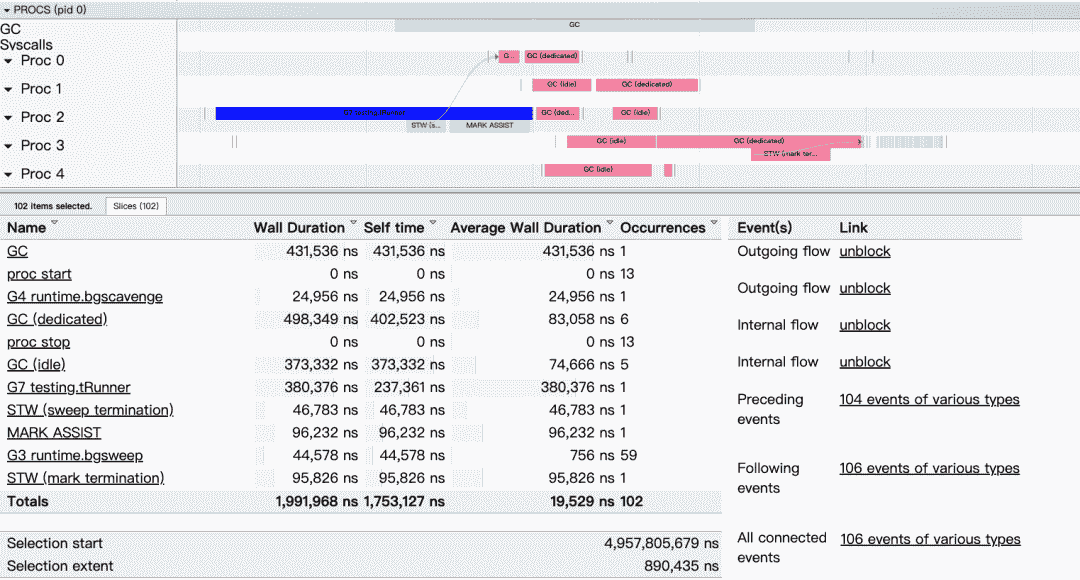Click the sort icon beside Name header
The height and width of the screenshot is (580, 1080).
(x=54, y=225)
